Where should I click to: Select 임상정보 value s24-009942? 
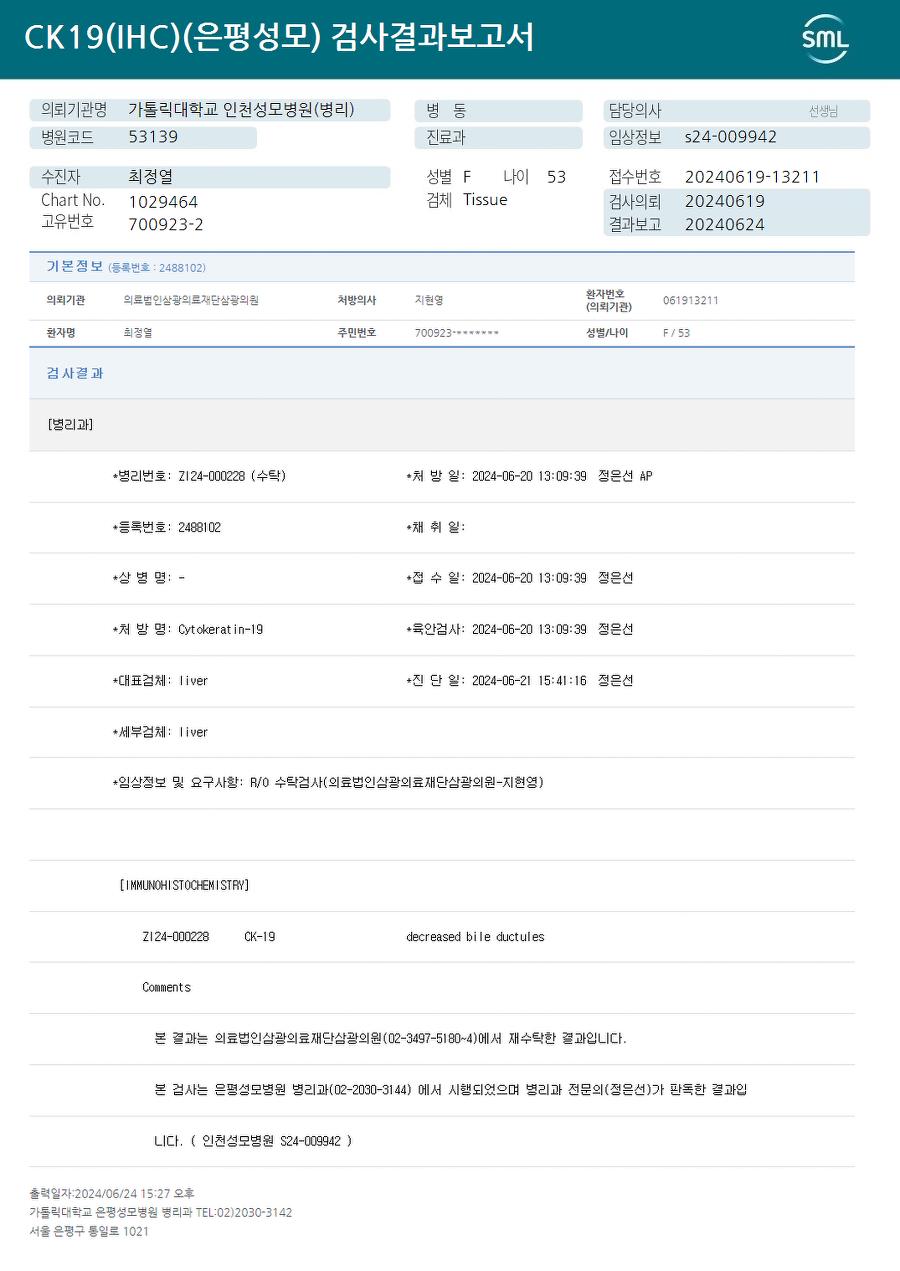(730, 137)
